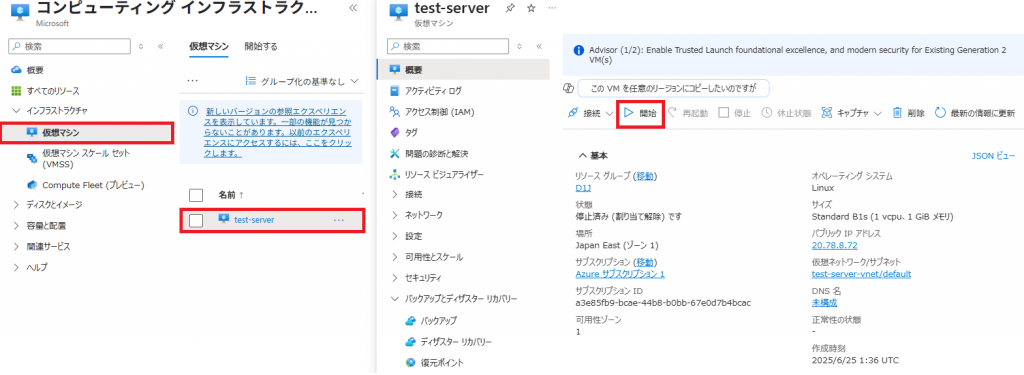Pin the test-server blade
The image size is (1024, 375).
point(510,8)
